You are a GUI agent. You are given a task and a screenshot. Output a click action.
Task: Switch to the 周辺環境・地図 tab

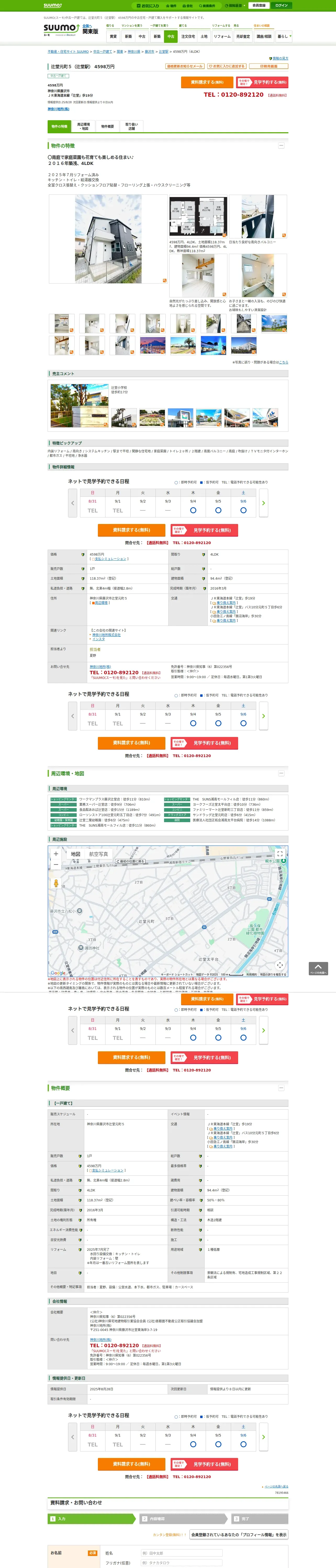coord(83,126)
